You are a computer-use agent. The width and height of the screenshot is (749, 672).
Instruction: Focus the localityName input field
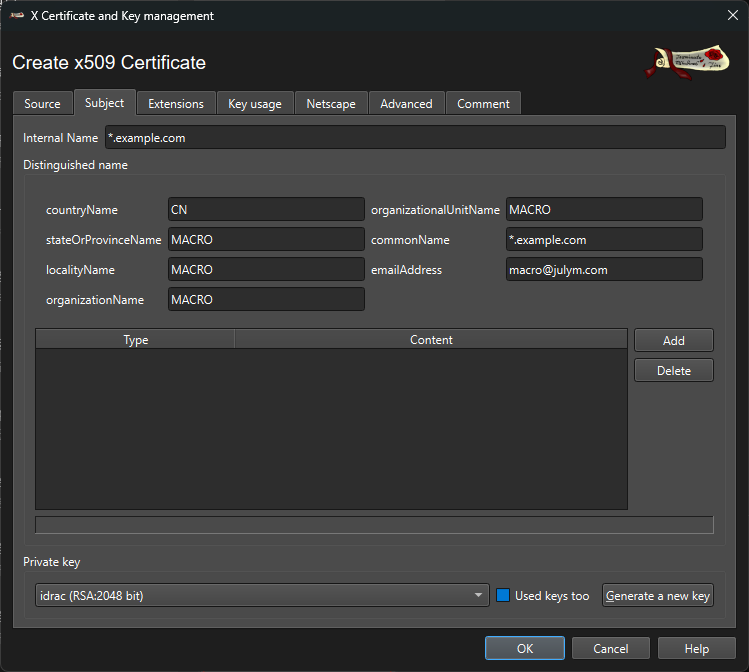266,269
